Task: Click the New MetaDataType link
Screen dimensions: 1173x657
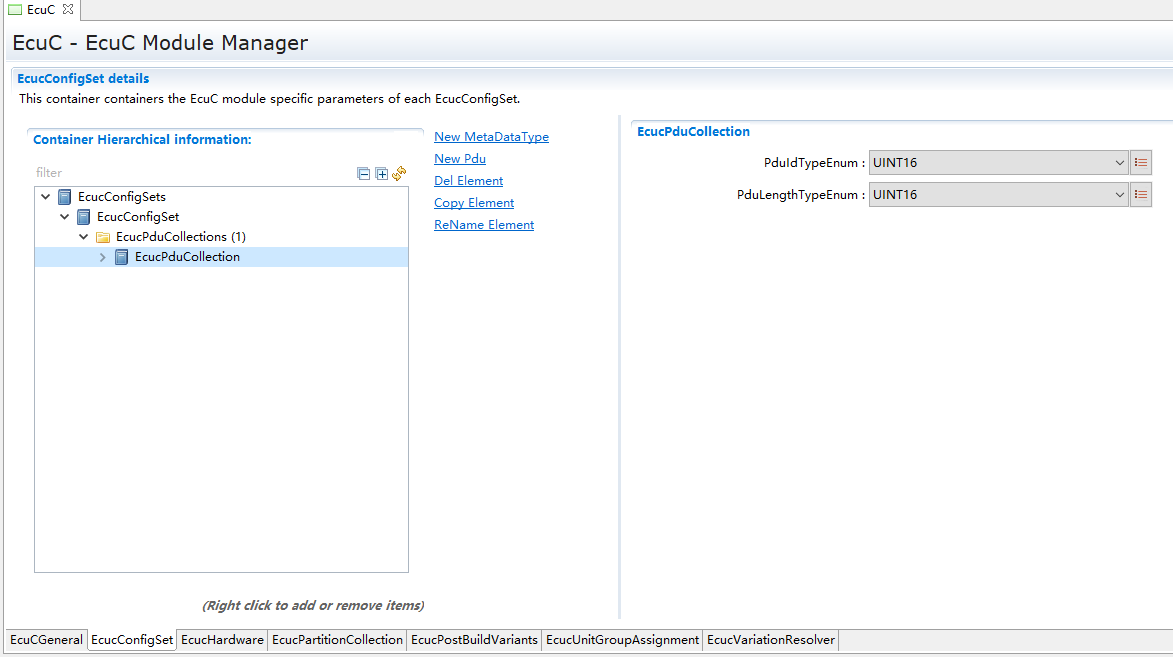Action: [x=491, y=137]
